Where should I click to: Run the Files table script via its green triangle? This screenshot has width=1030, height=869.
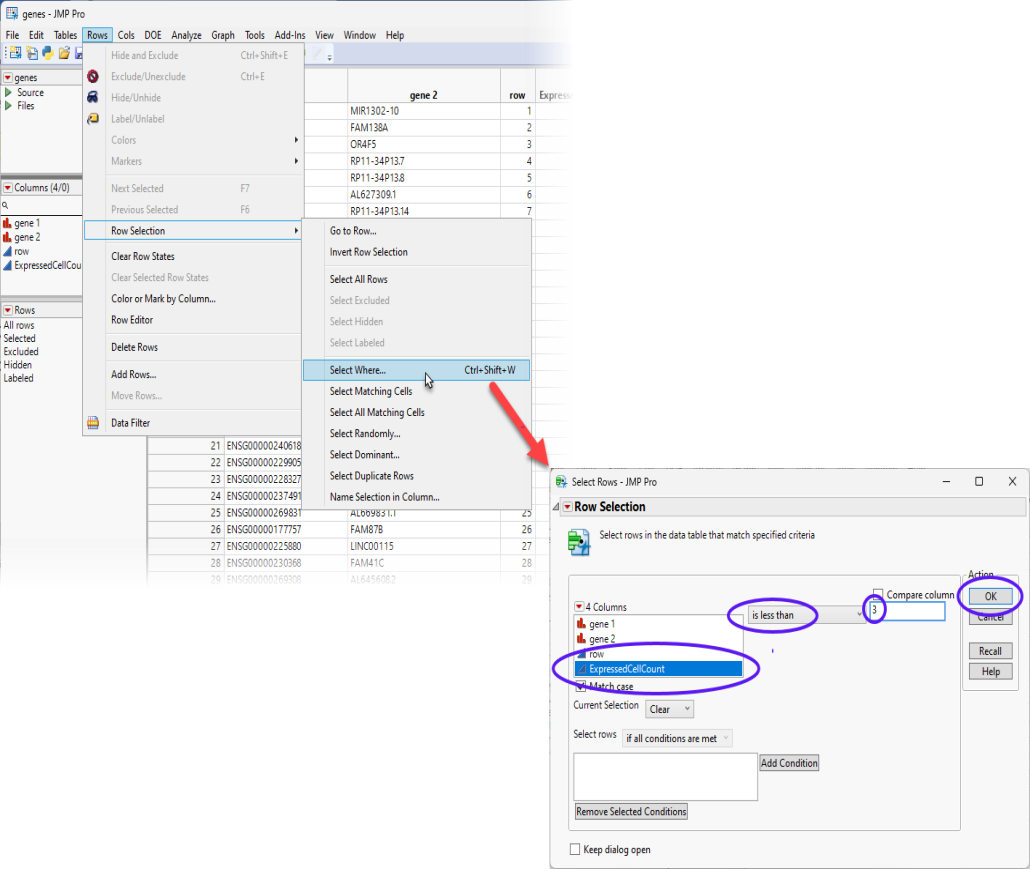9,105
